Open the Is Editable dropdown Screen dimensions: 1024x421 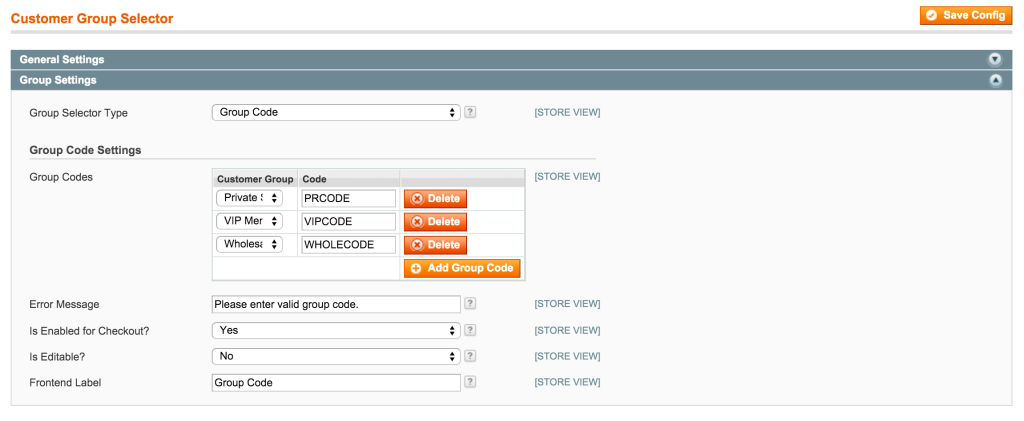pyautogui.click(x=336, y=356)
